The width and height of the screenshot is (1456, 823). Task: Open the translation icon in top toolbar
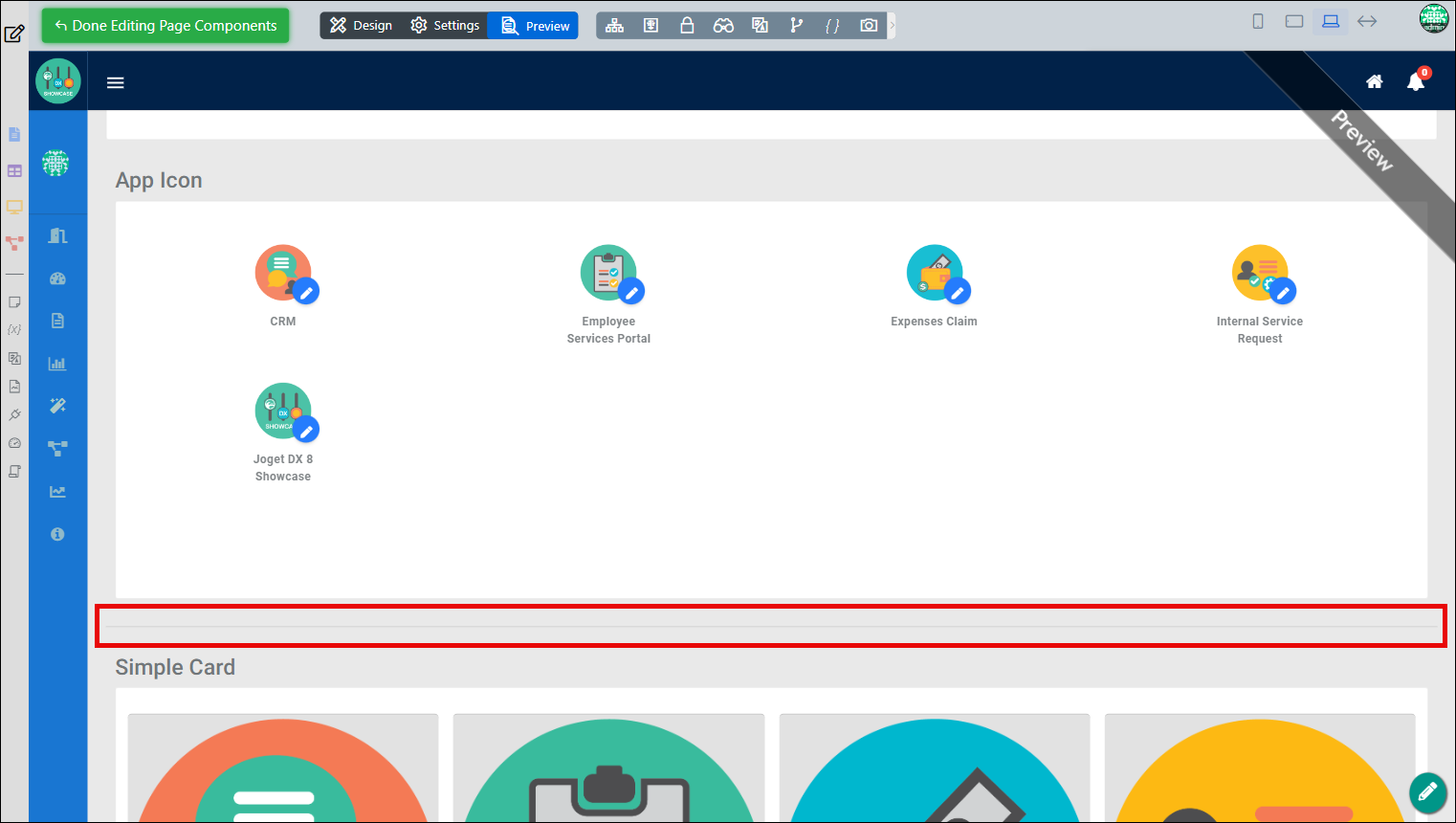760,26
